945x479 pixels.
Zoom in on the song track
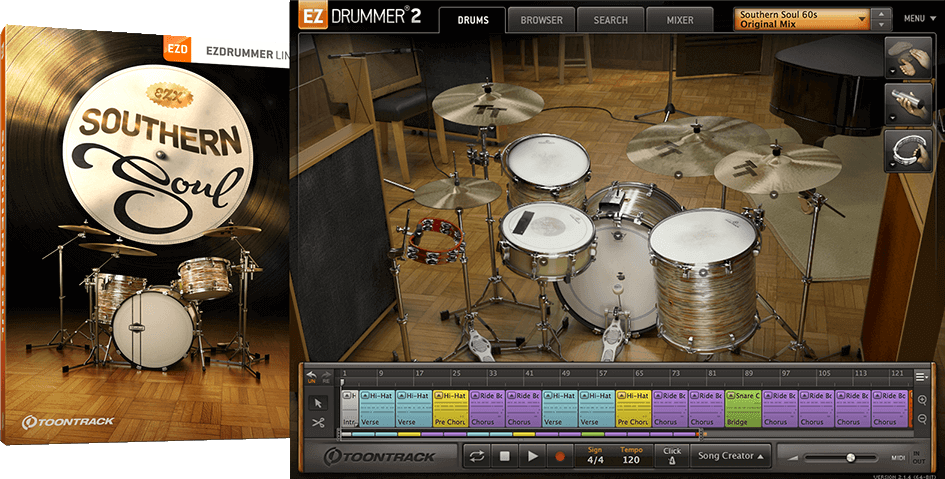coord(922,400)
